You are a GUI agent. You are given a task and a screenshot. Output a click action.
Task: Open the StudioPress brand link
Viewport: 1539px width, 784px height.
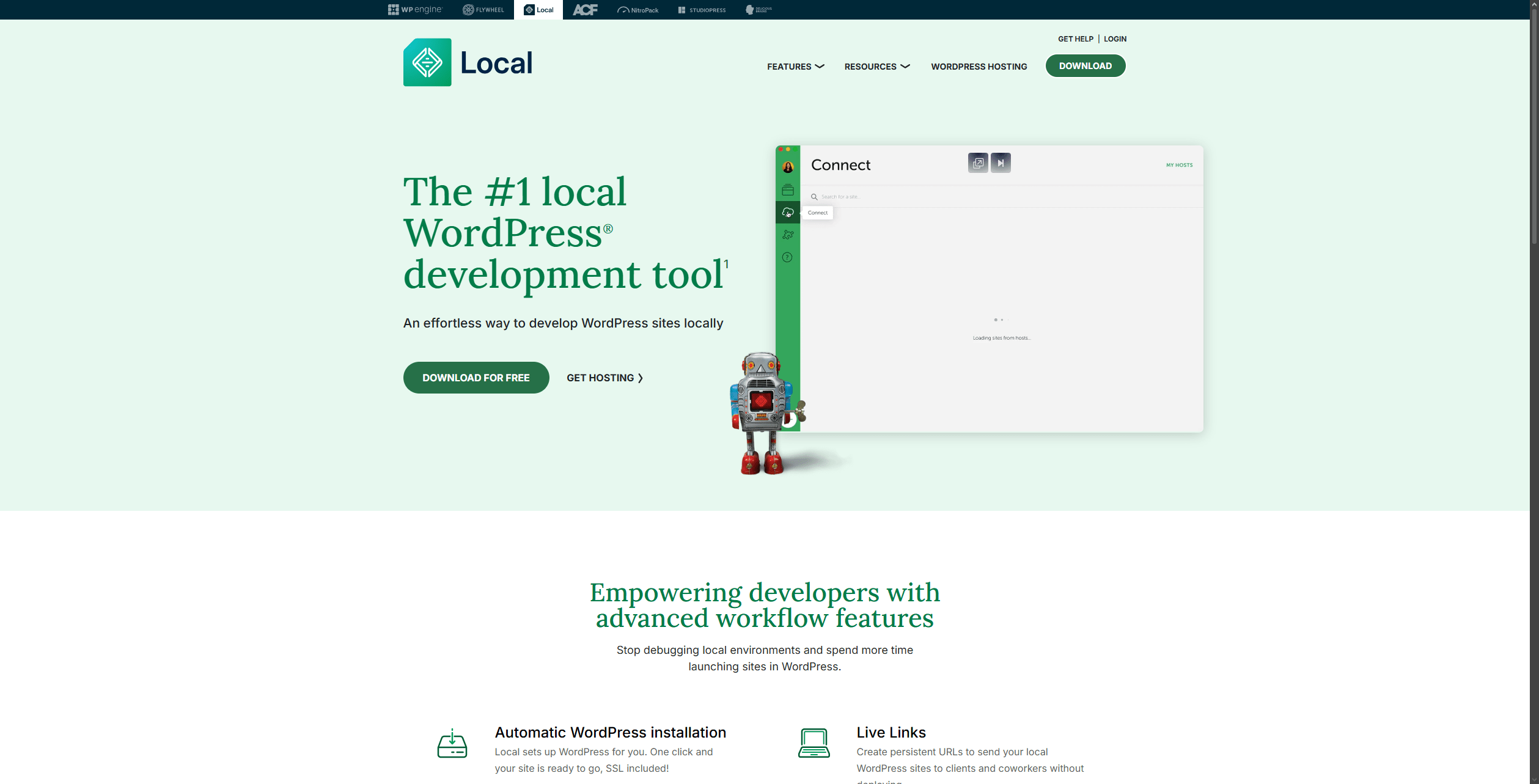coord(702,10)
